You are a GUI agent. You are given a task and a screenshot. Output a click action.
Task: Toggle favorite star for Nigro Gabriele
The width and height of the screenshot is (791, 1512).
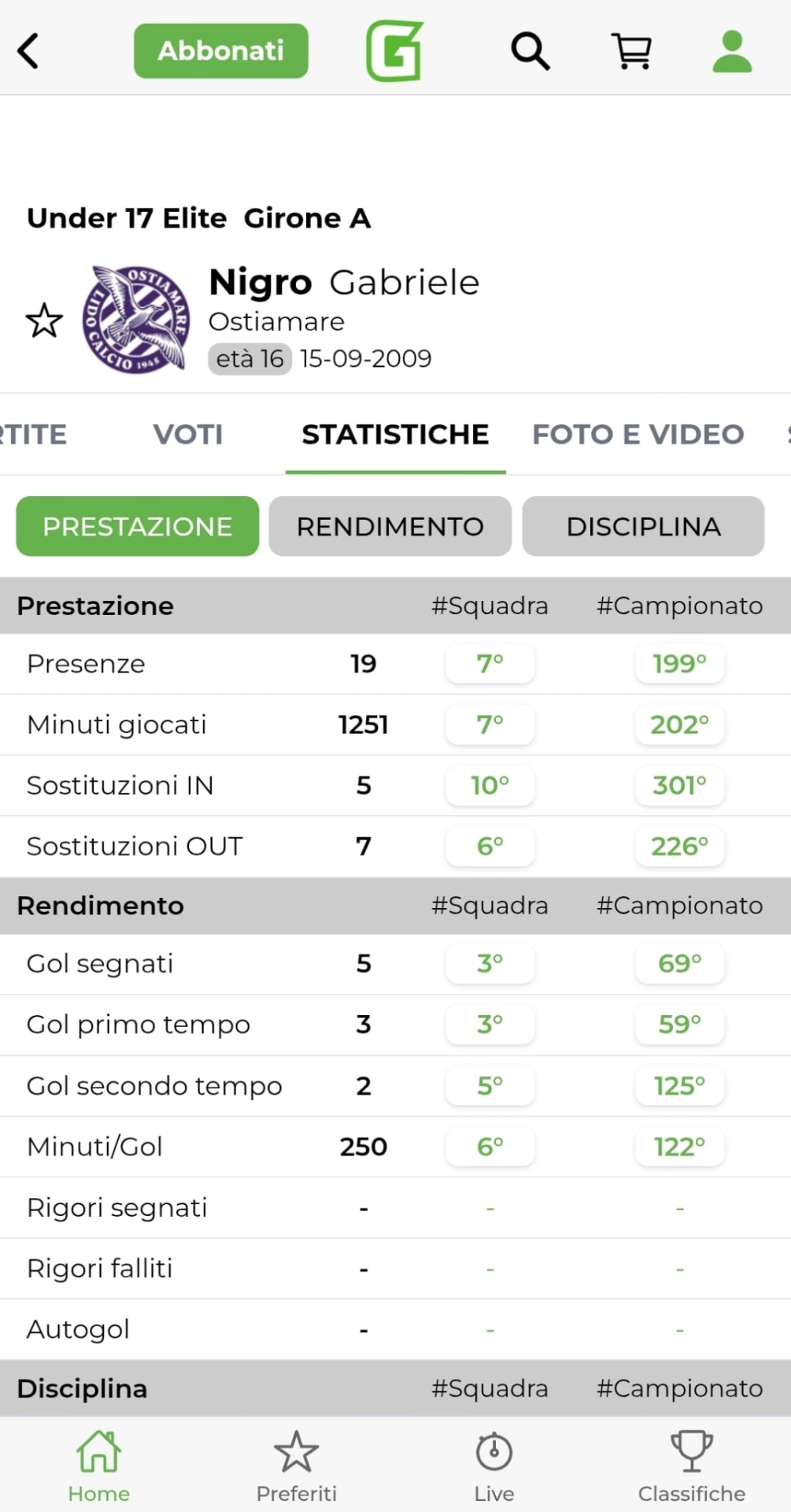pyautogui.click(x=44, y=321)
